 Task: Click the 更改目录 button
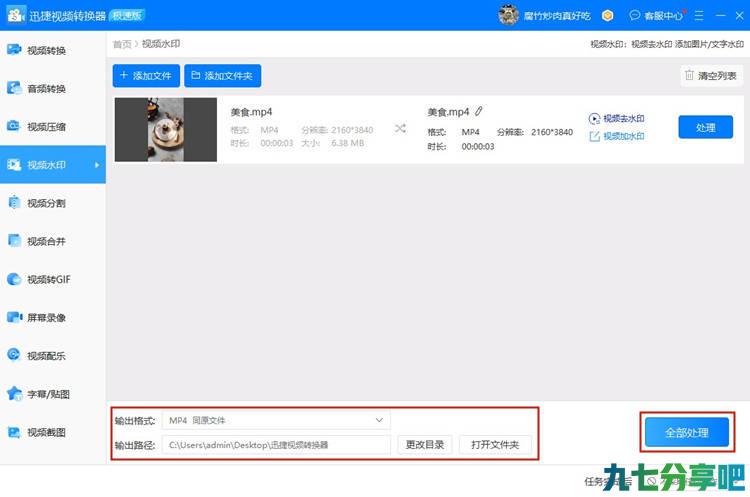[x=425, y=445]
